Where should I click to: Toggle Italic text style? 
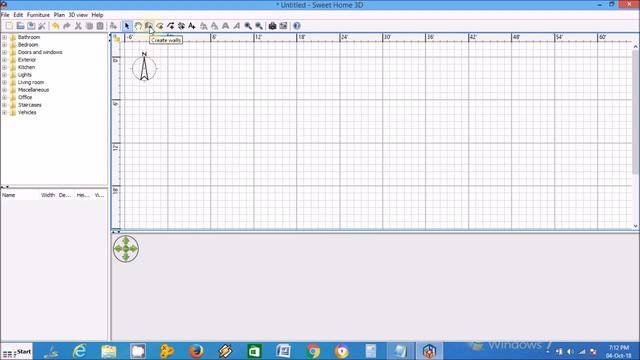236,26
